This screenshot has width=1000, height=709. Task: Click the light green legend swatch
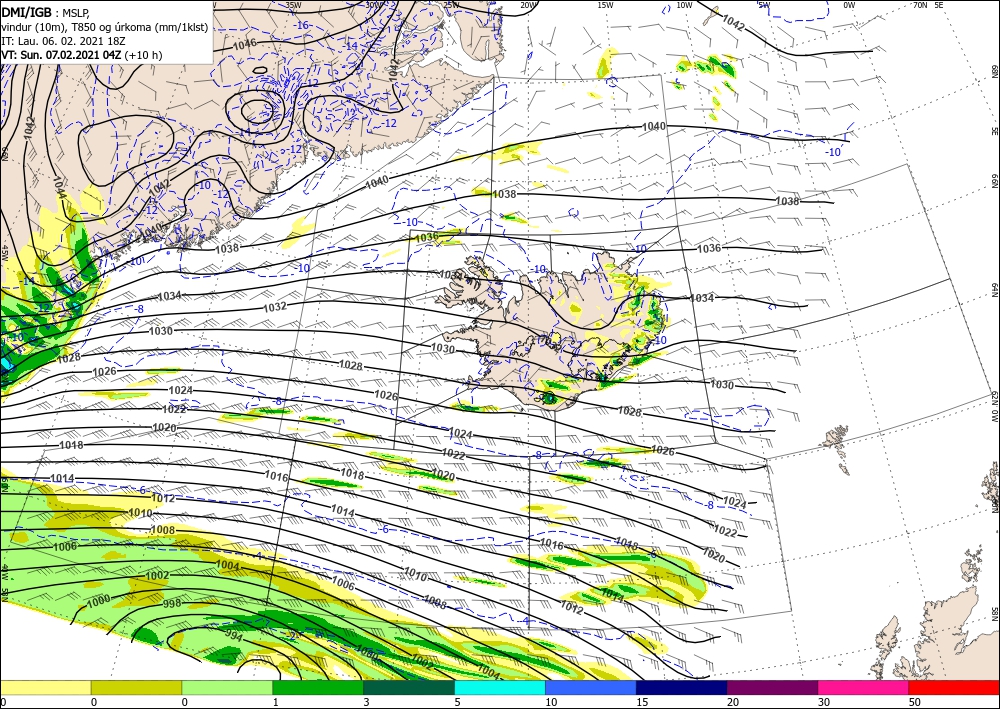point(227,687)
